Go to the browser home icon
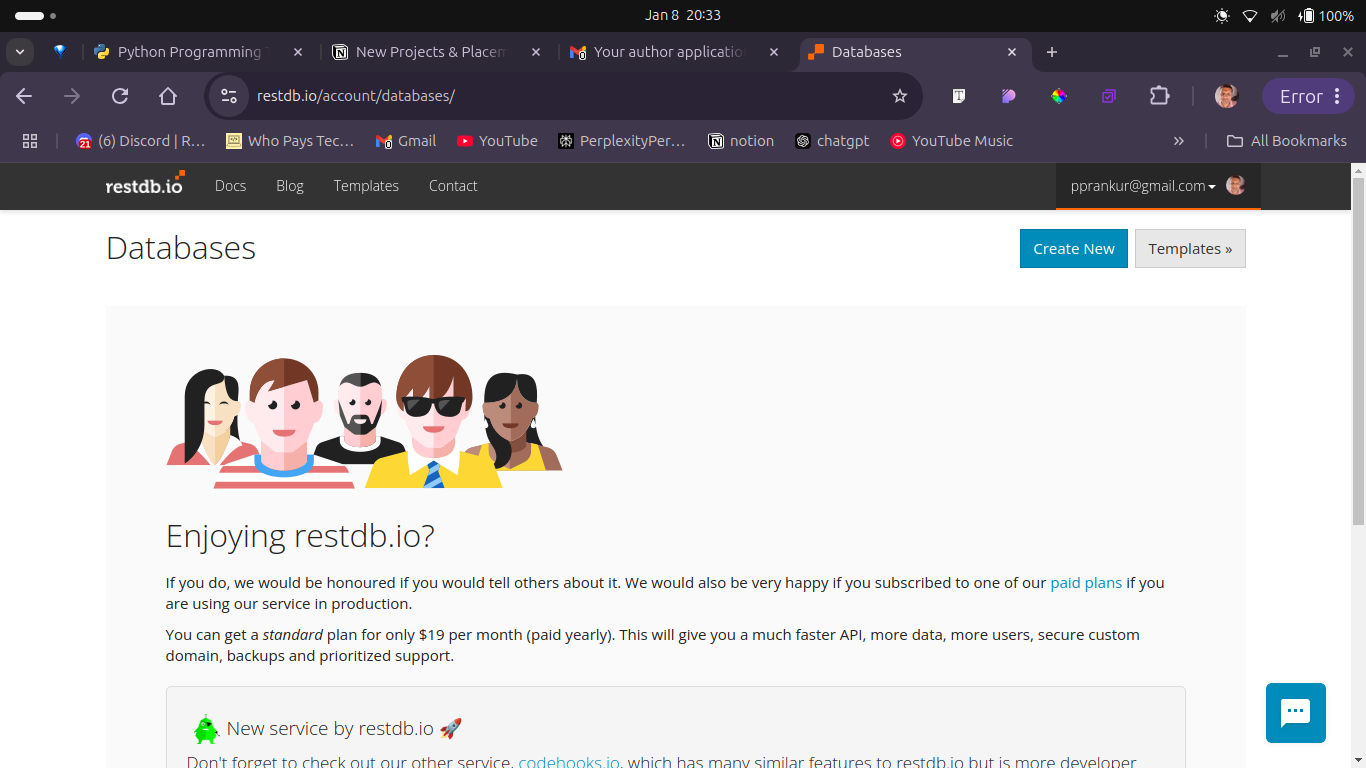This screenshot has width=1366, height=768. (168, 96)
